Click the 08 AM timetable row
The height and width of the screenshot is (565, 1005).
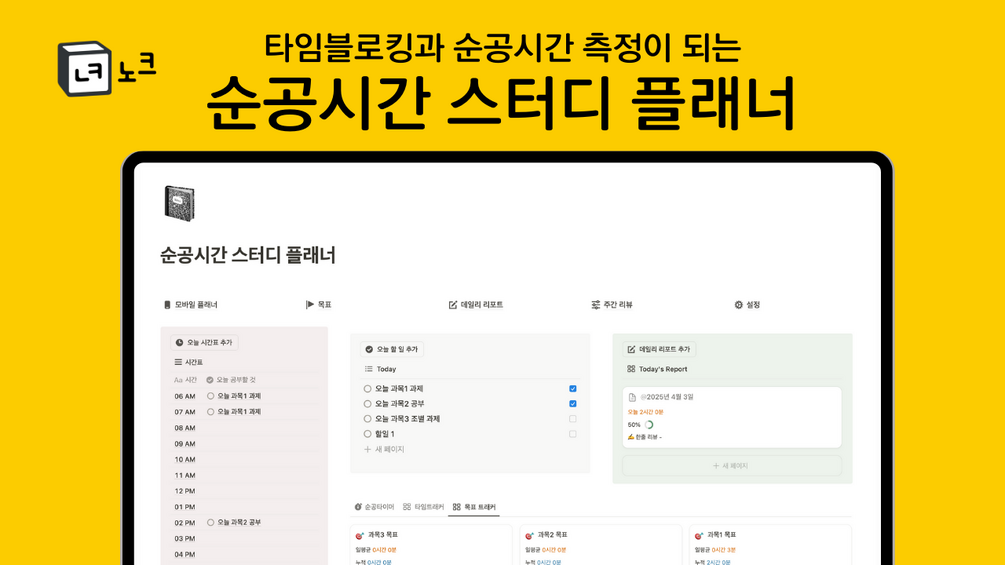point(245,428)
